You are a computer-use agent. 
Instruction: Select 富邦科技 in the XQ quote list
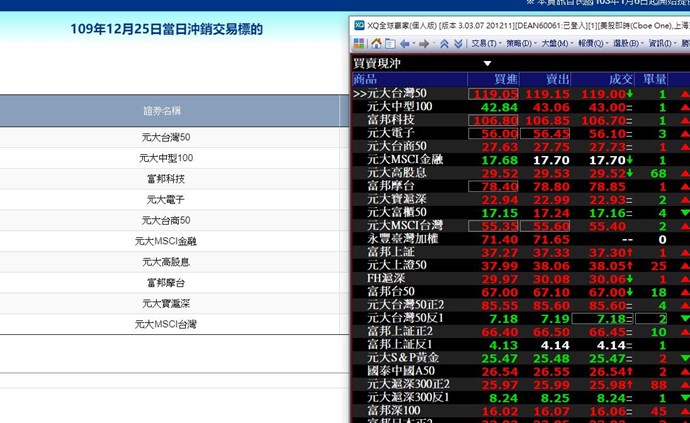click(x=521, y=120)
